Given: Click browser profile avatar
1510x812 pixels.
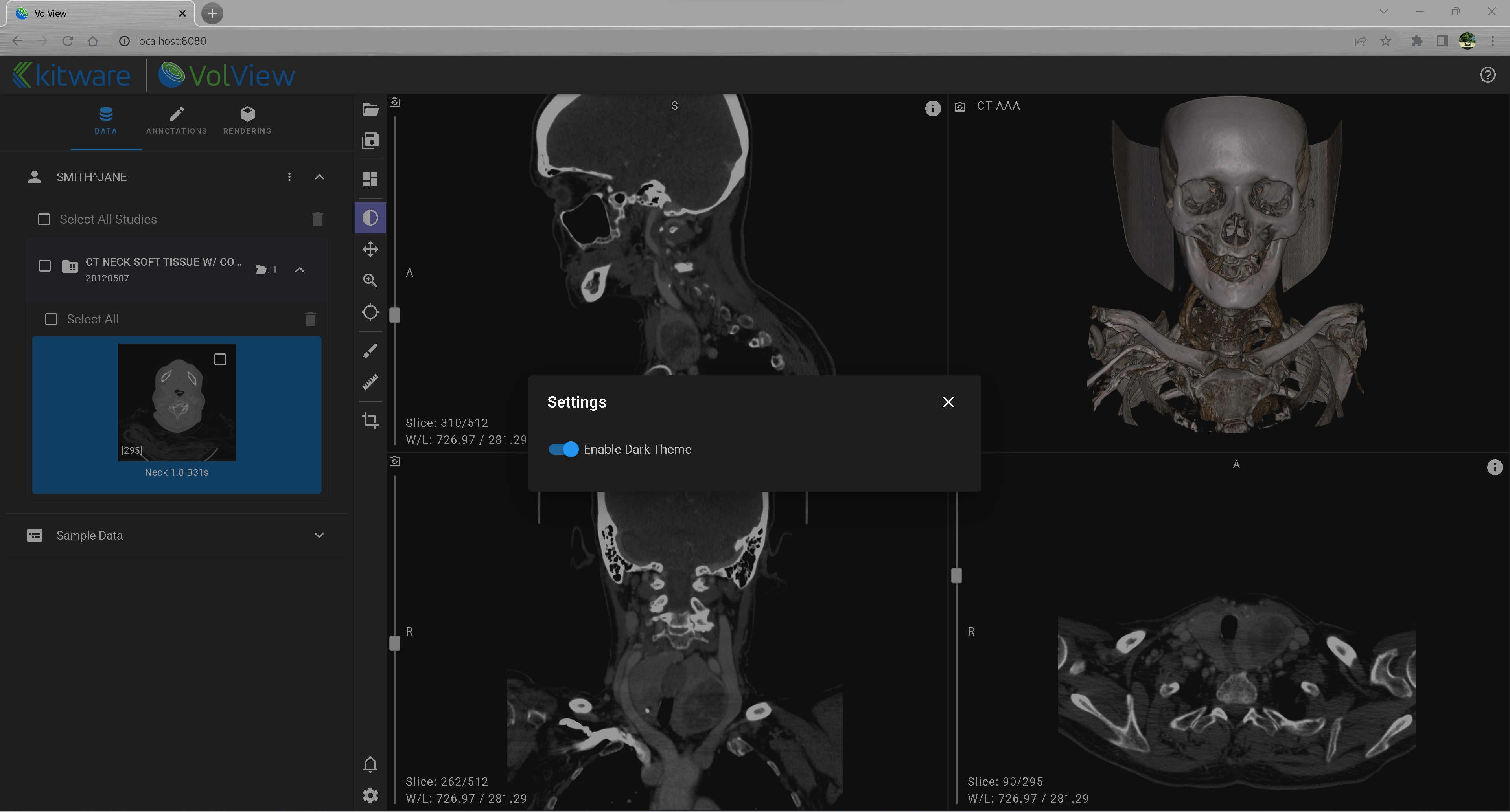Looking at the screenshot, I should click(x=1467, y=41).
